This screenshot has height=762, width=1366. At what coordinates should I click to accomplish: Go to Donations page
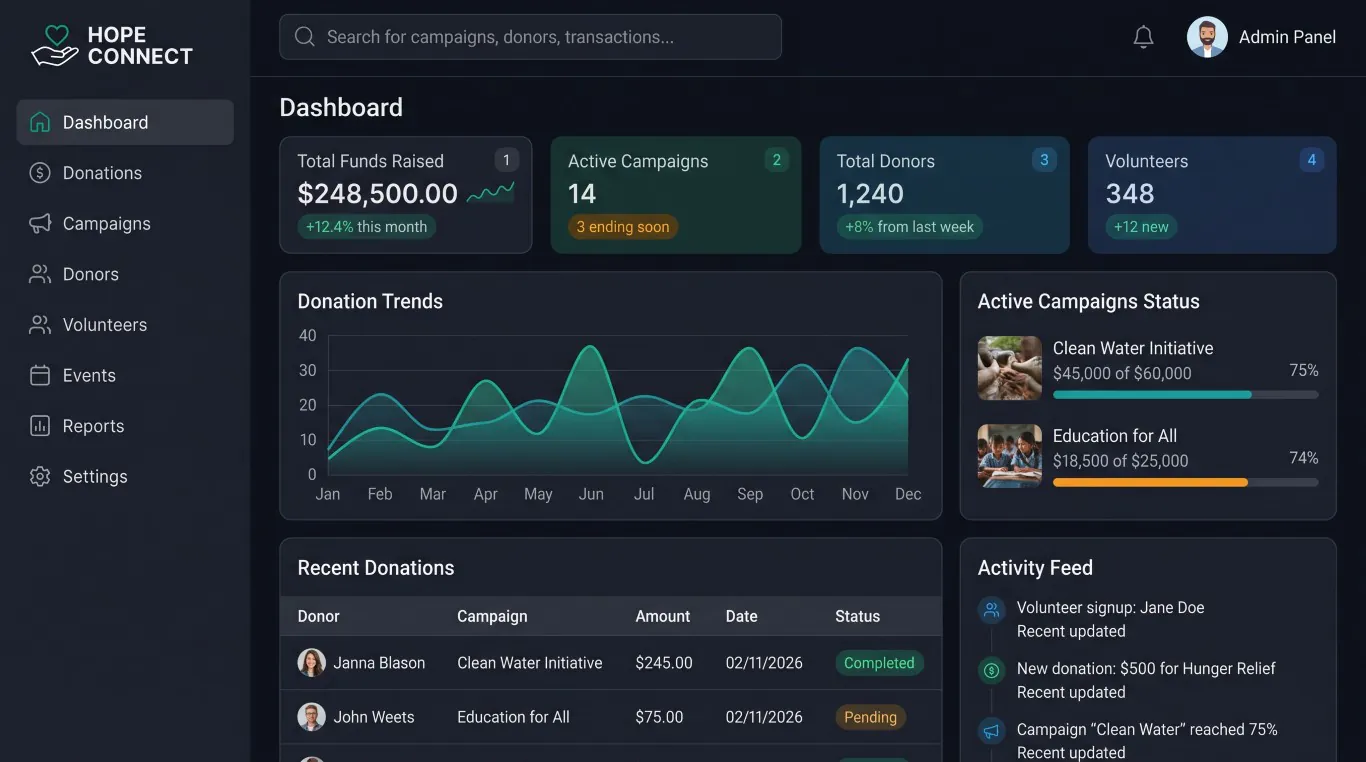pos(125,173)
